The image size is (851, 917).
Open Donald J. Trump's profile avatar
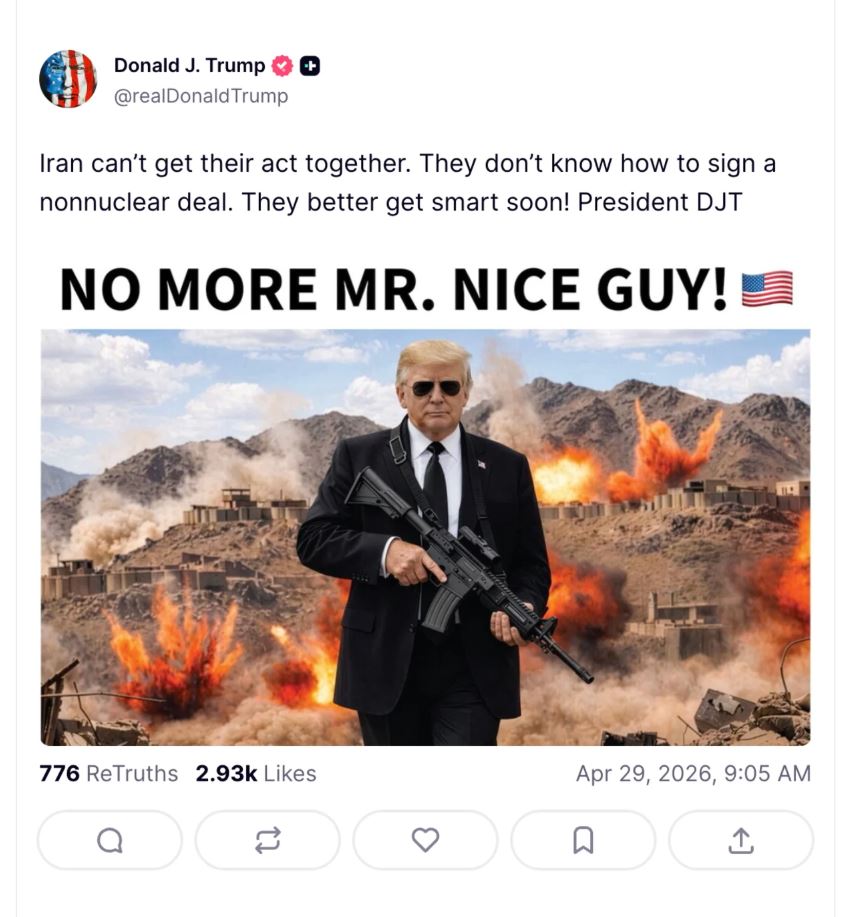[x=68, y=79]
